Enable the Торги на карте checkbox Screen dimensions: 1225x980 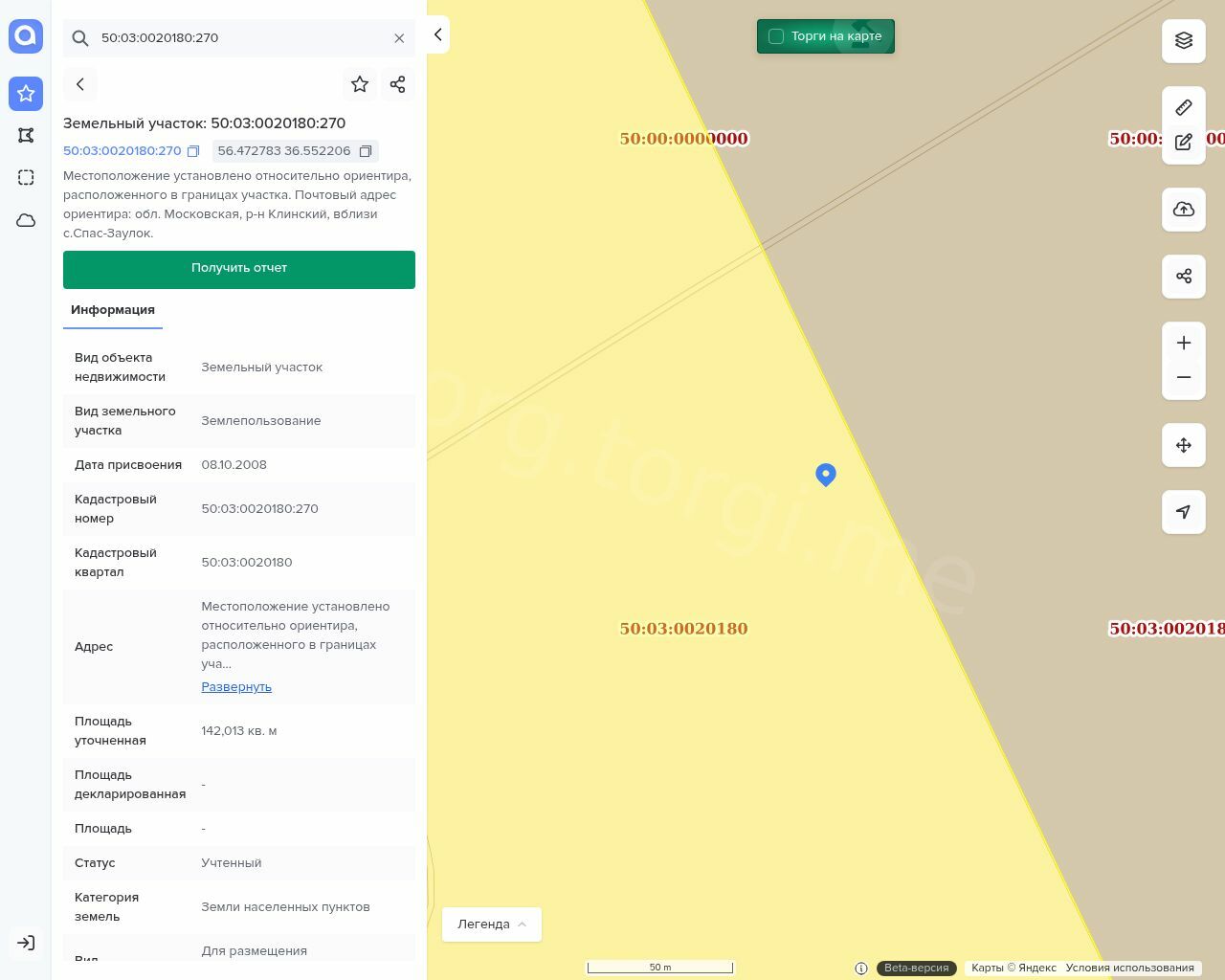(x=776, y=36)
